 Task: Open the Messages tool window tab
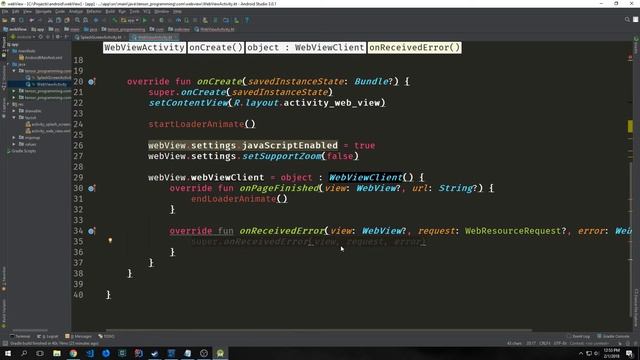(78, 336)
